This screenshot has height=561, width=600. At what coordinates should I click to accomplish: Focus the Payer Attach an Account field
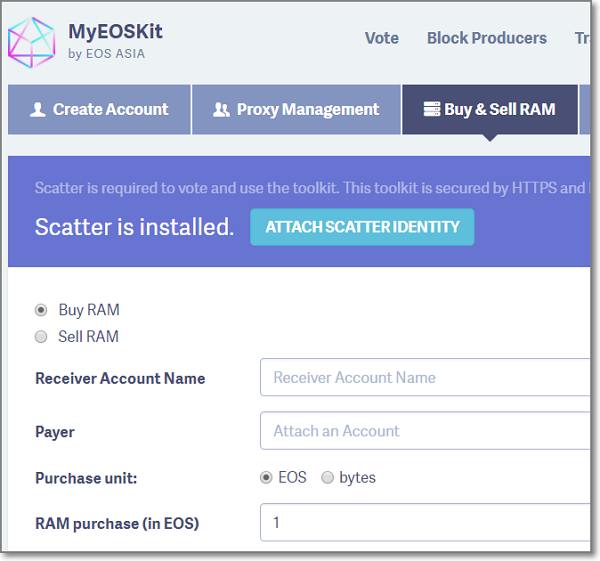pos(425,431)
